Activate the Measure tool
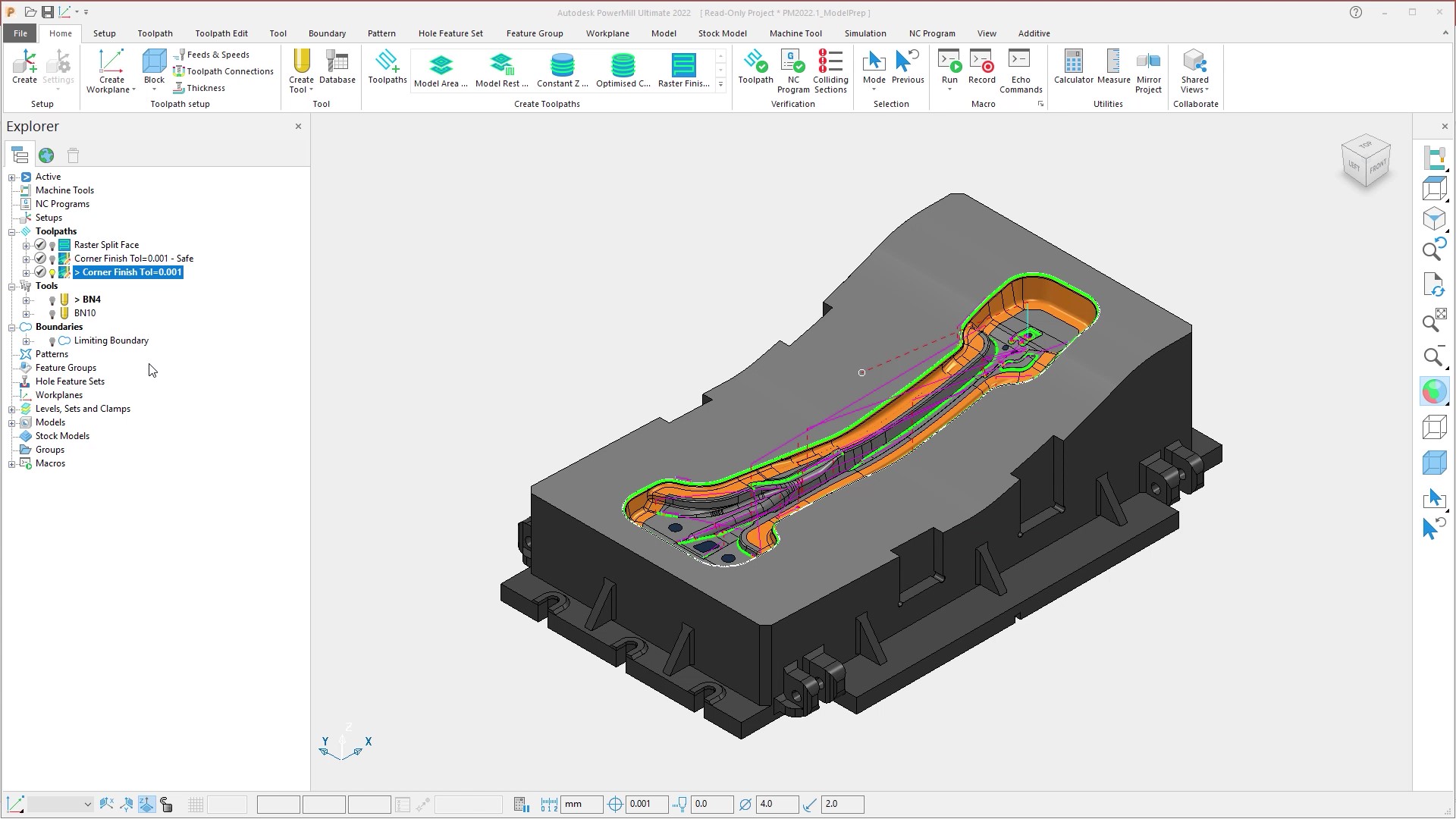 (x=1112, y=70)
